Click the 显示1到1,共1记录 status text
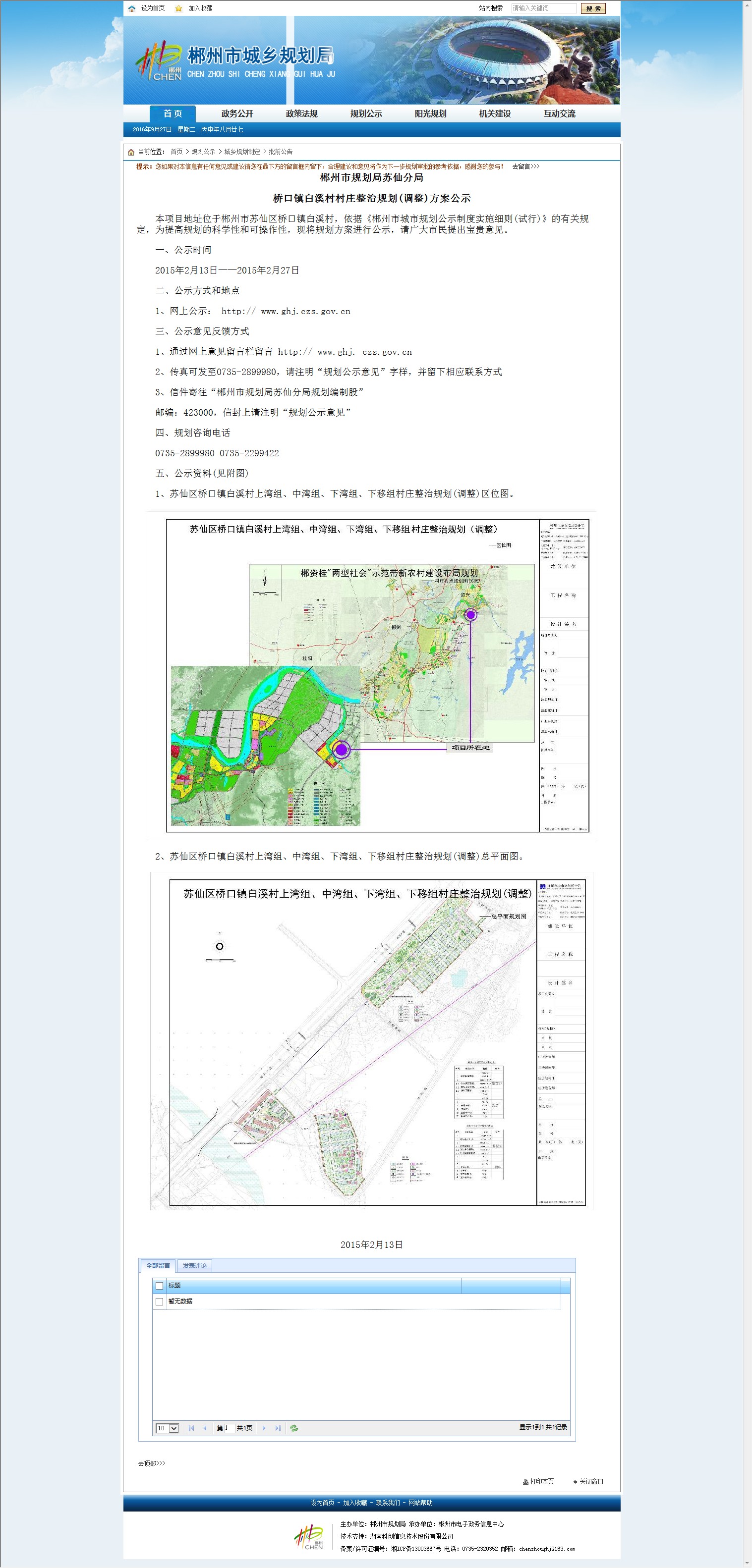This screenshot has width=752, height=1568. pyautogui.click(x=543, y=1427)
